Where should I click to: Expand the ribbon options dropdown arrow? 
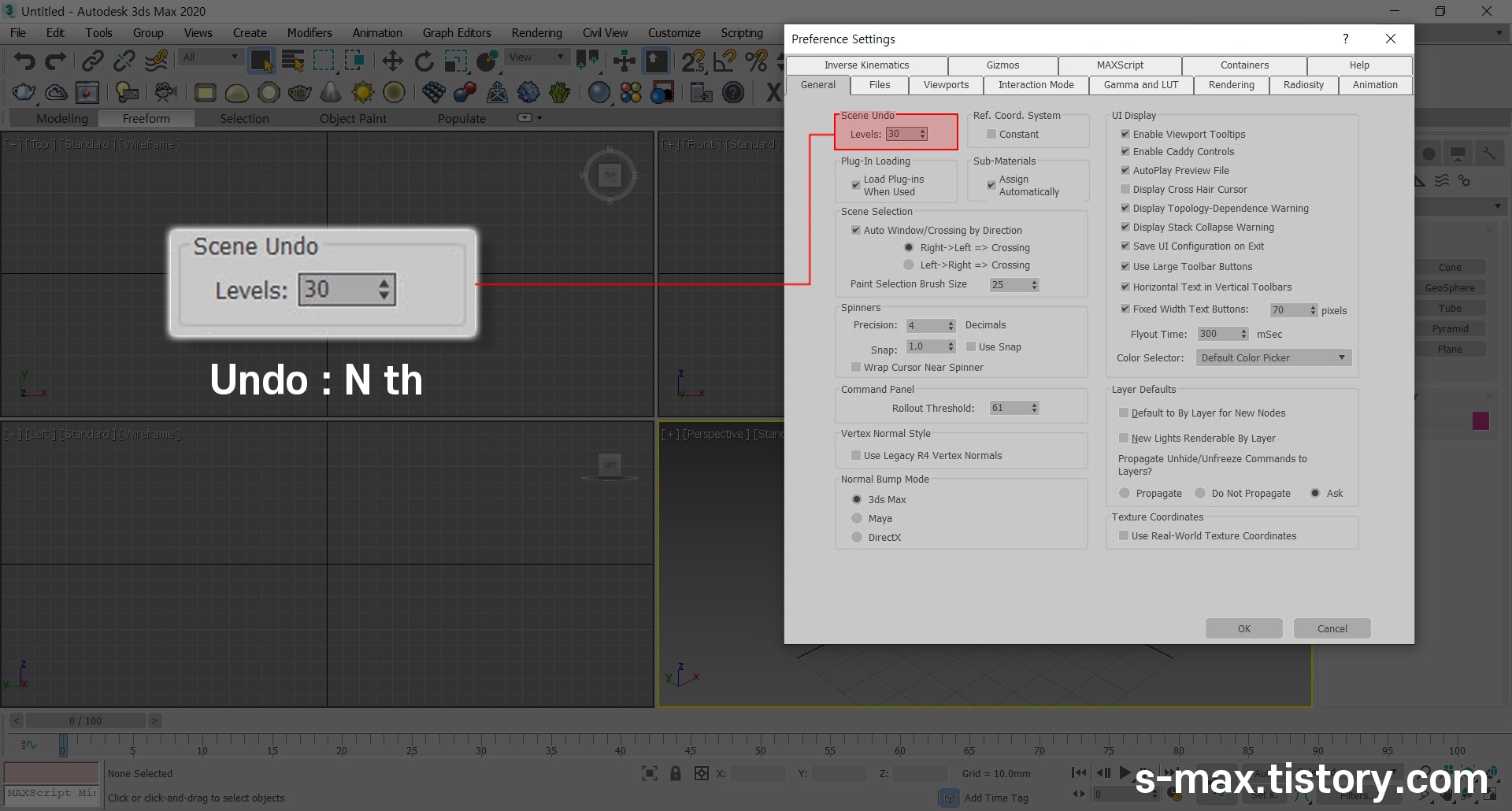539,118
